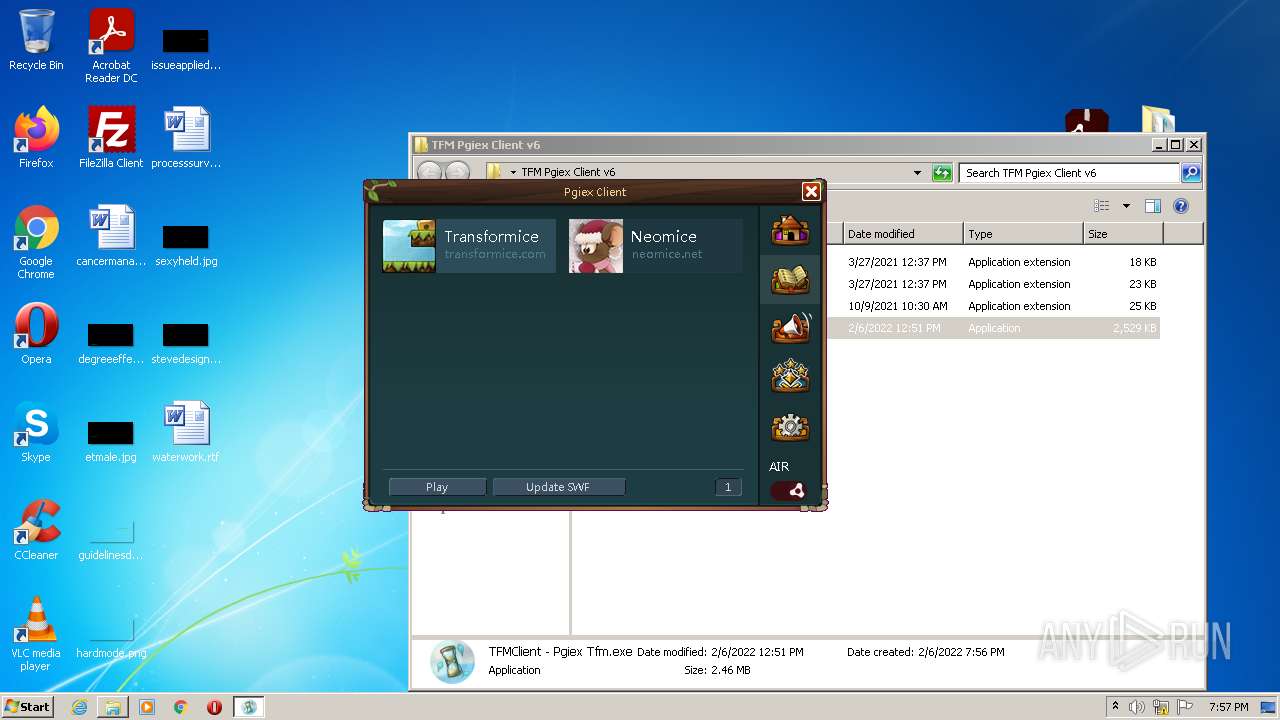The image size is (1280, 720).
Task: Open the Windows Start menu
Action: [28, 706]
